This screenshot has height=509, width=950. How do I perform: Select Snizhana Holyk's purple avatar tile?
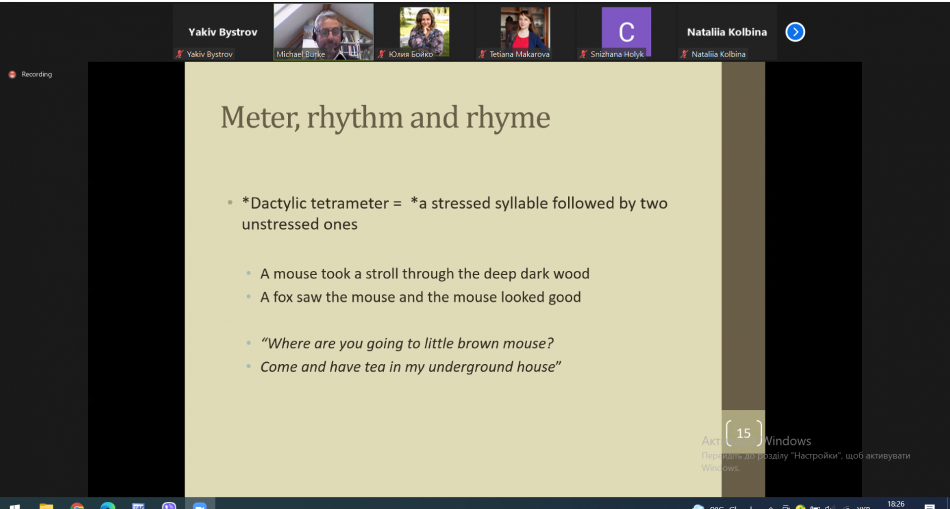(626, 30)
